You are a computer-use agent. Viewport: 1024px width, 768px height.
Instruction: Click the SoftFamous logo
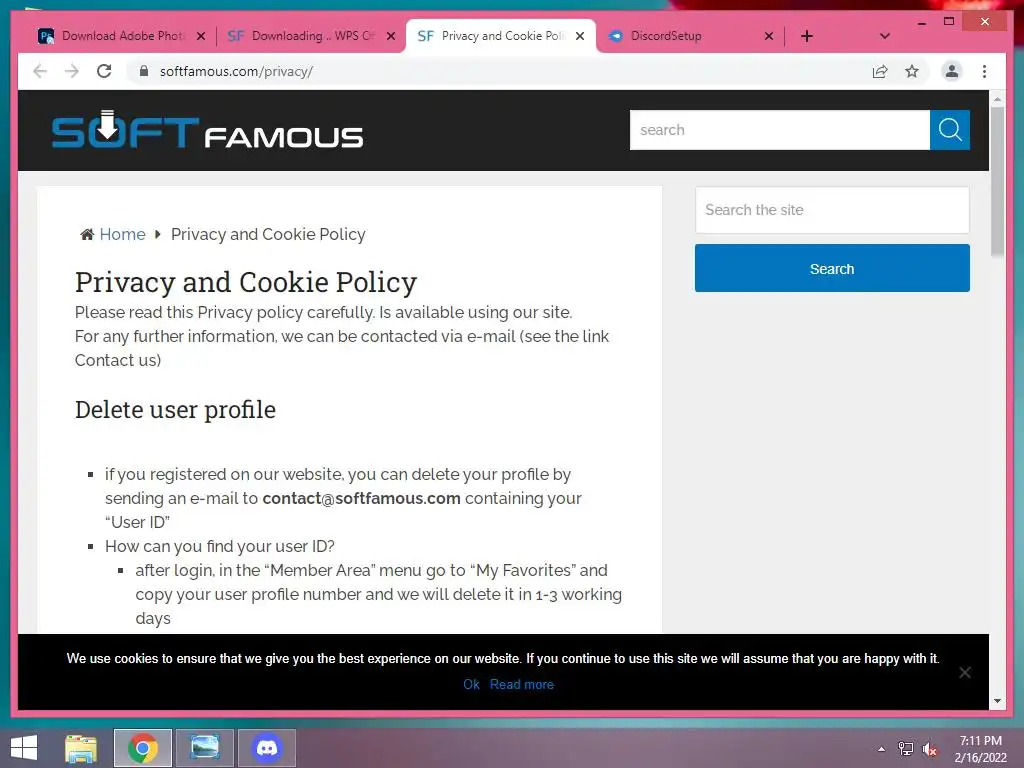[207, 130]
